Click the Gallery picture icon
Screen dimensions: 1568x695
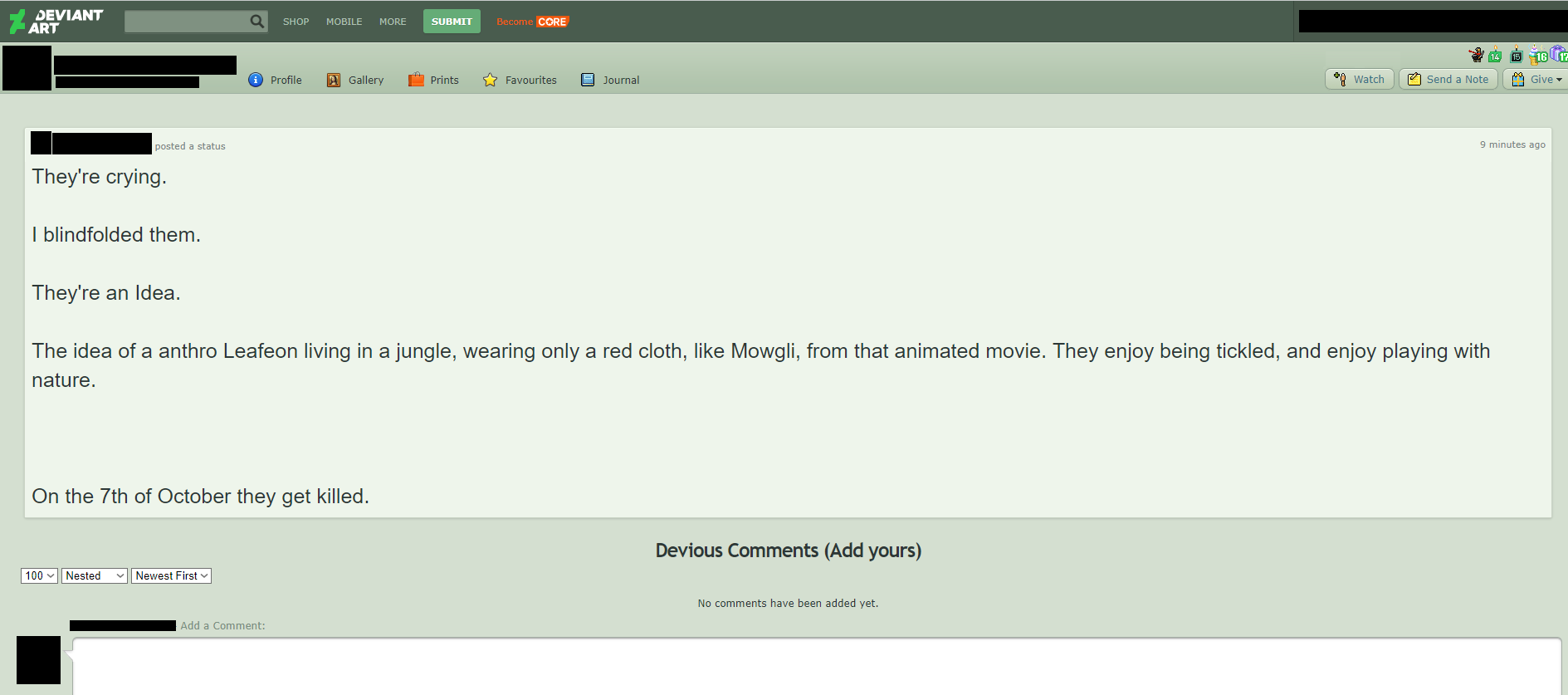click(x=334, y=80)
